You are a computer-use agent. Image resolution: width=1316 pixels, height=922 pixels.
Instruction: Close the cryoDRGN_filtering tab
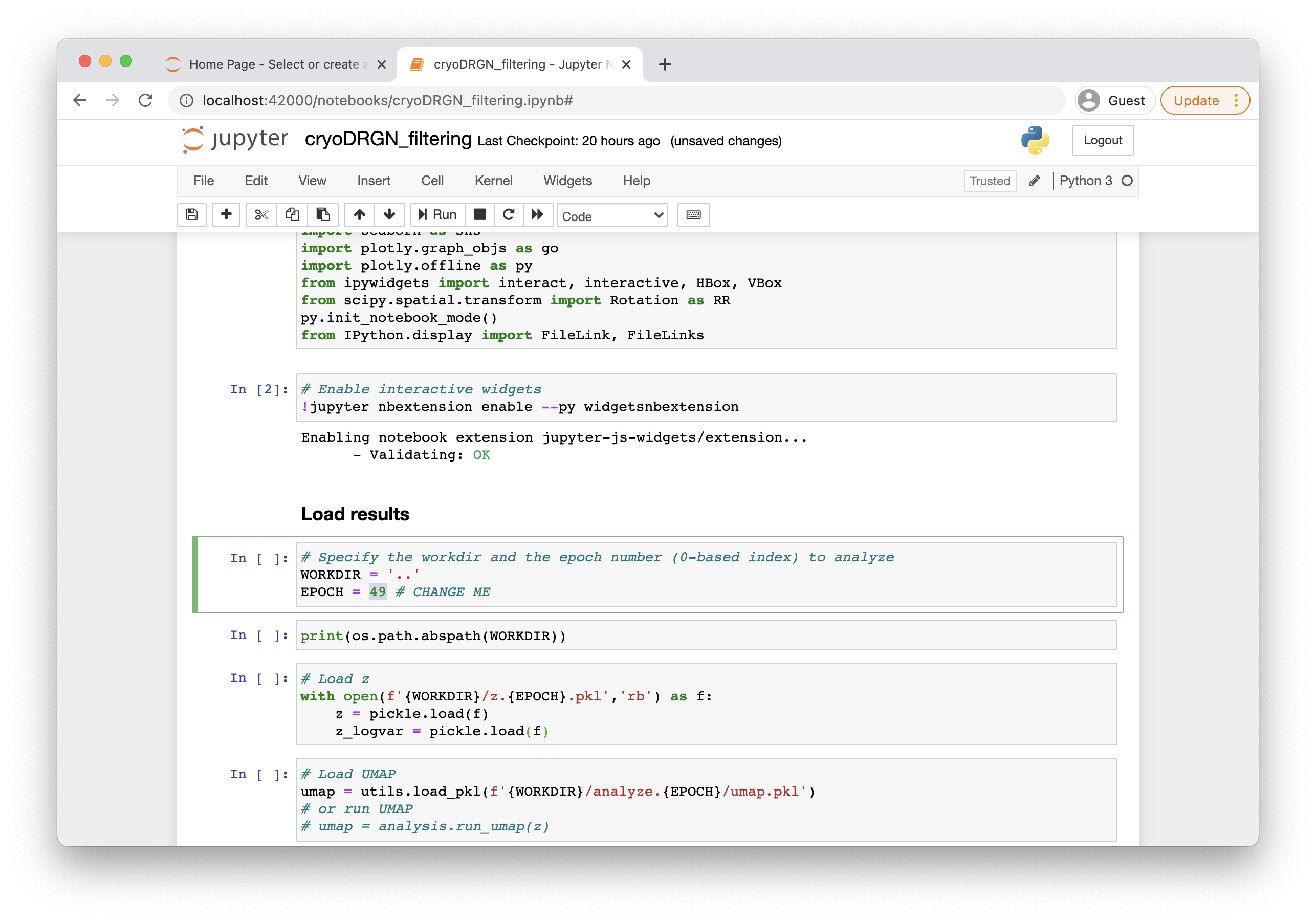[626, 65]
